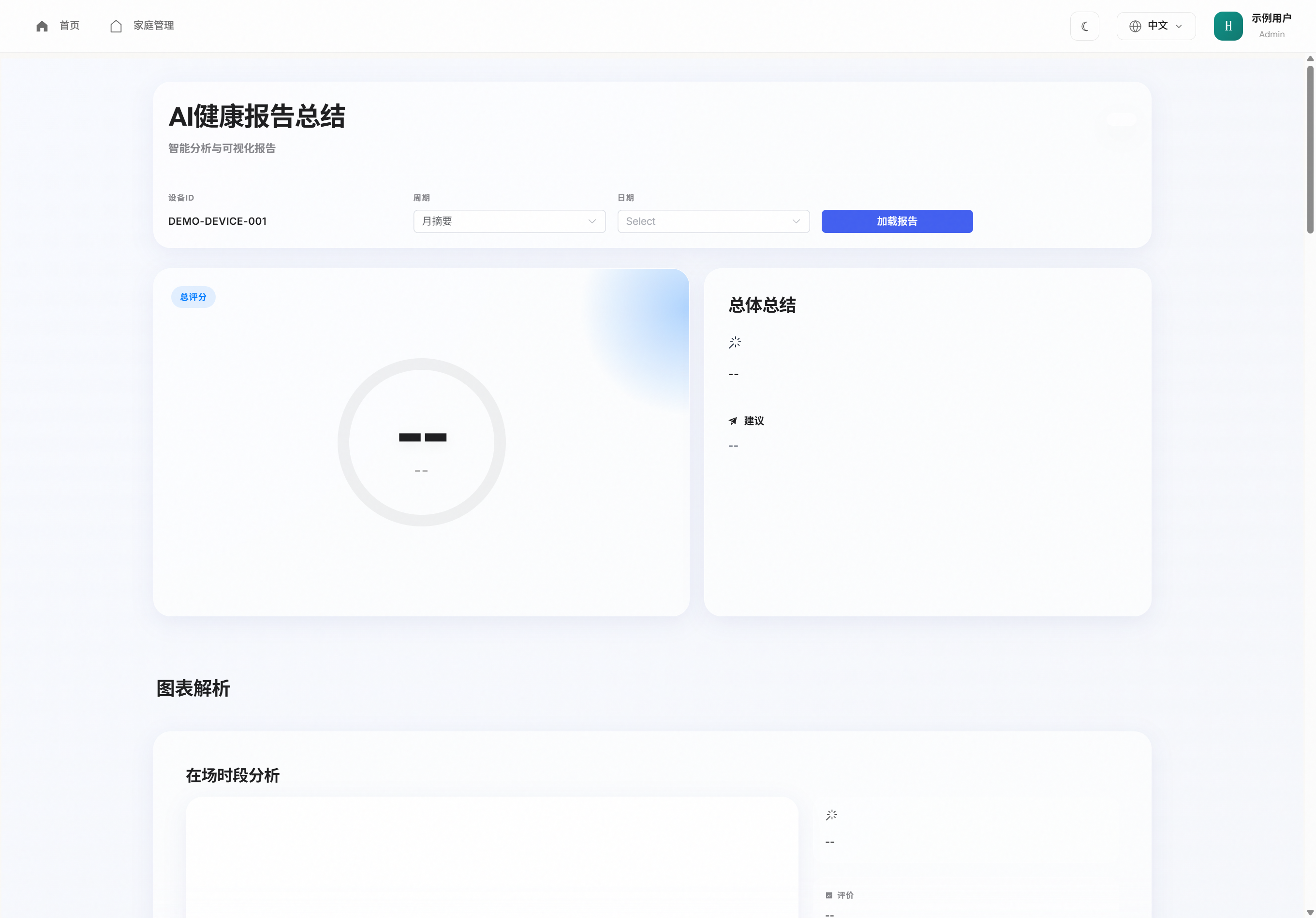Click the 加载报告 button
The width and height of the screenshot is (1316, 918).
coord(897,221)
